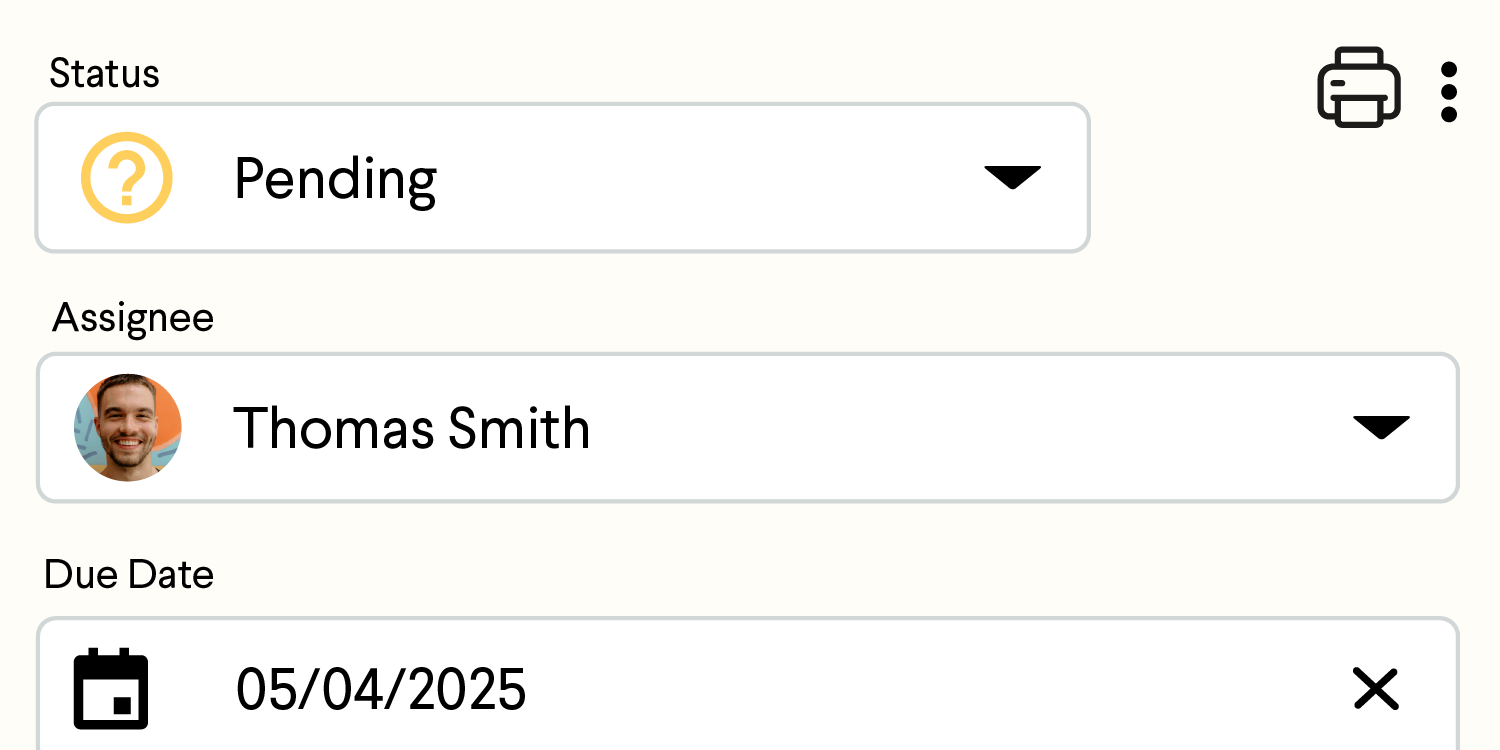
Task: Open the Thomas Smith assignee selector
Action: pos(748,428)
